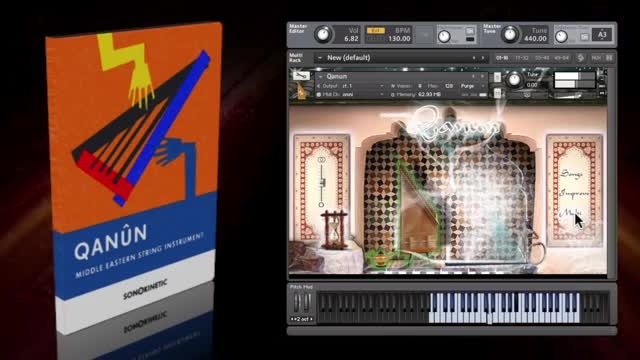Click the metronome volume knob

(x=444, y=36)
